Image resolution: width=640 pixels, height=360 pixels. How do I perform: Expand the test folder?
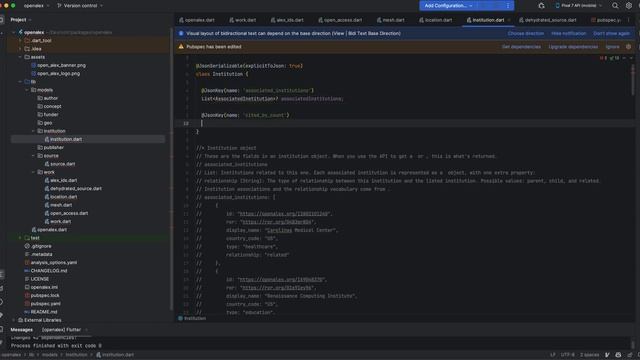coord(20,238)
